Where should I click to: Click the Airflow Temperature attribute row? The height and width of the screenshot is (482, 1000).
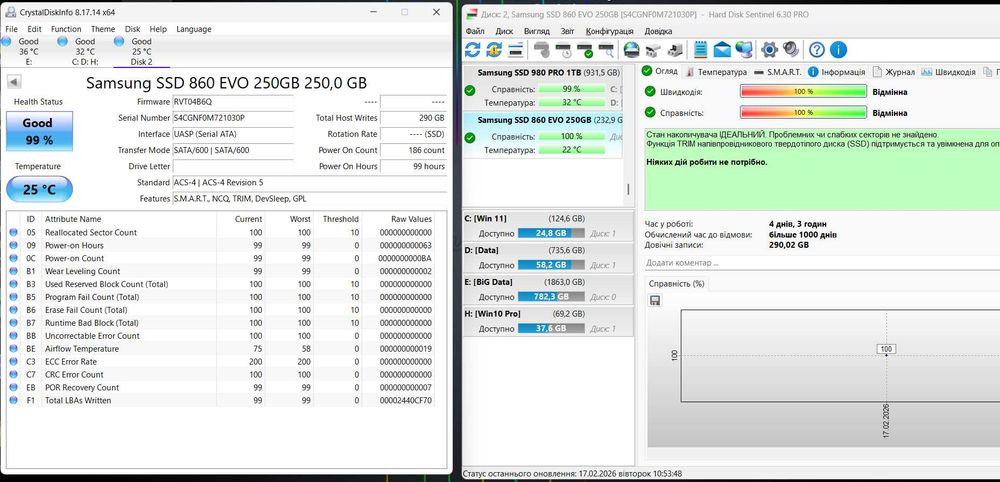coord(221,349)
